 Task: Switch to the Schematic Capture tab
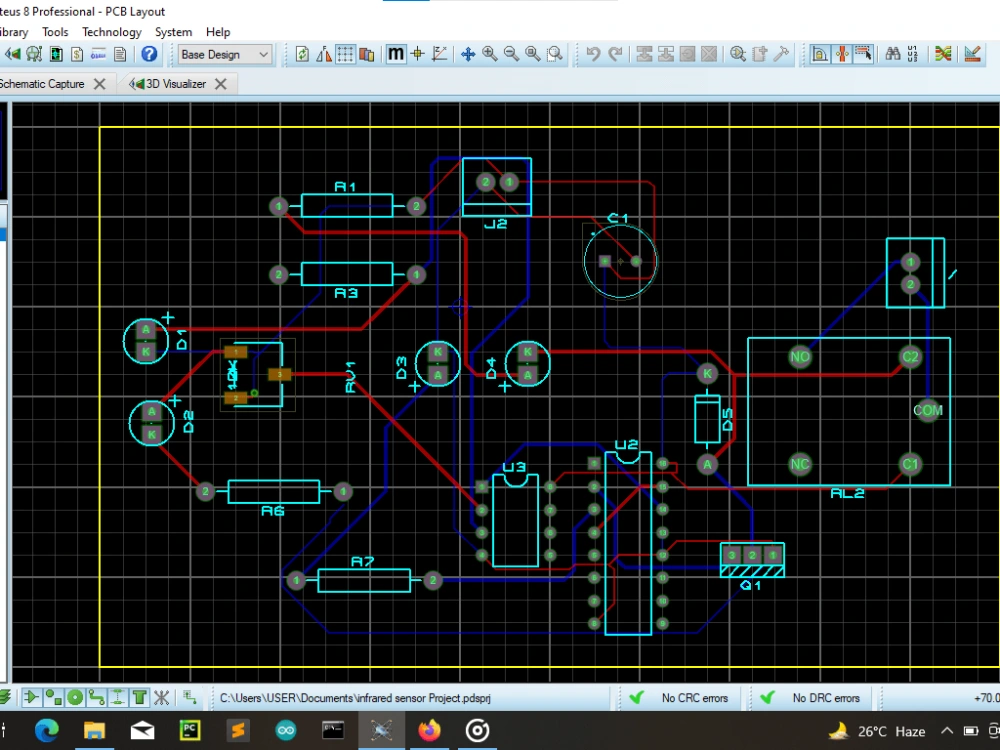pos(45,84)
